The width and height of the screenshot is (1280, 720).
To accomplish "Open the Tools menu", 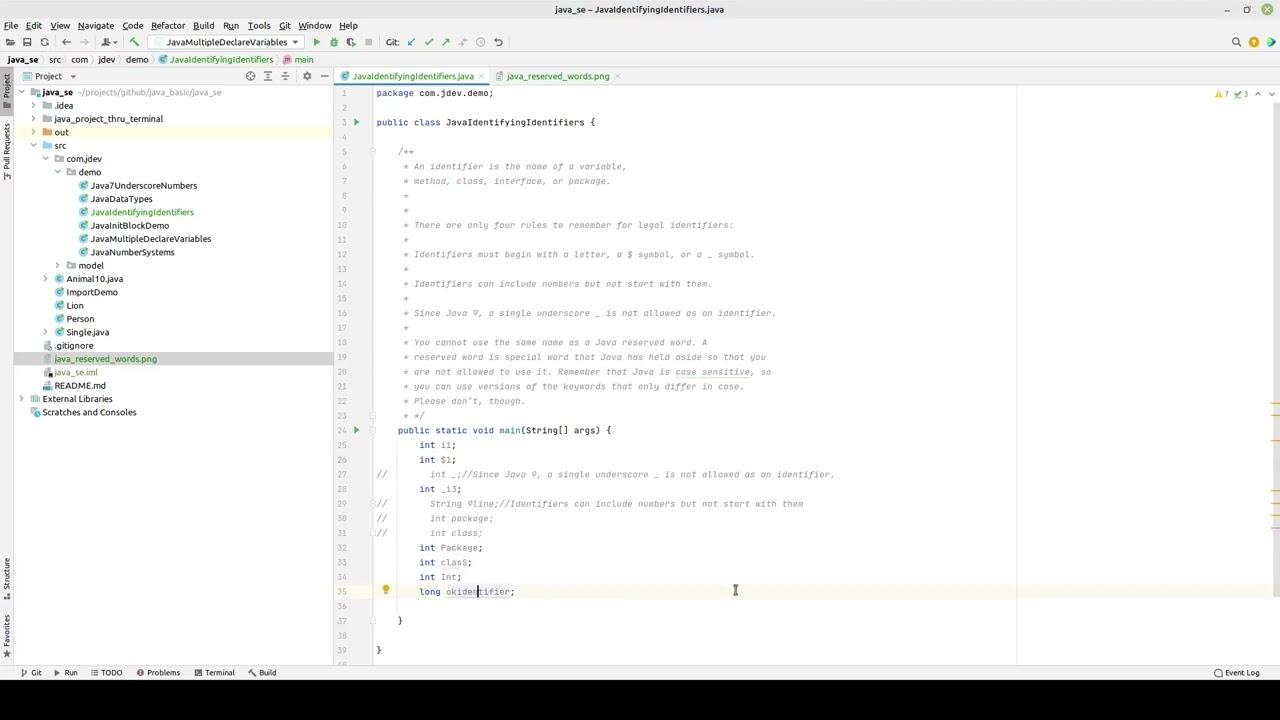I will [x=259, y=25].
